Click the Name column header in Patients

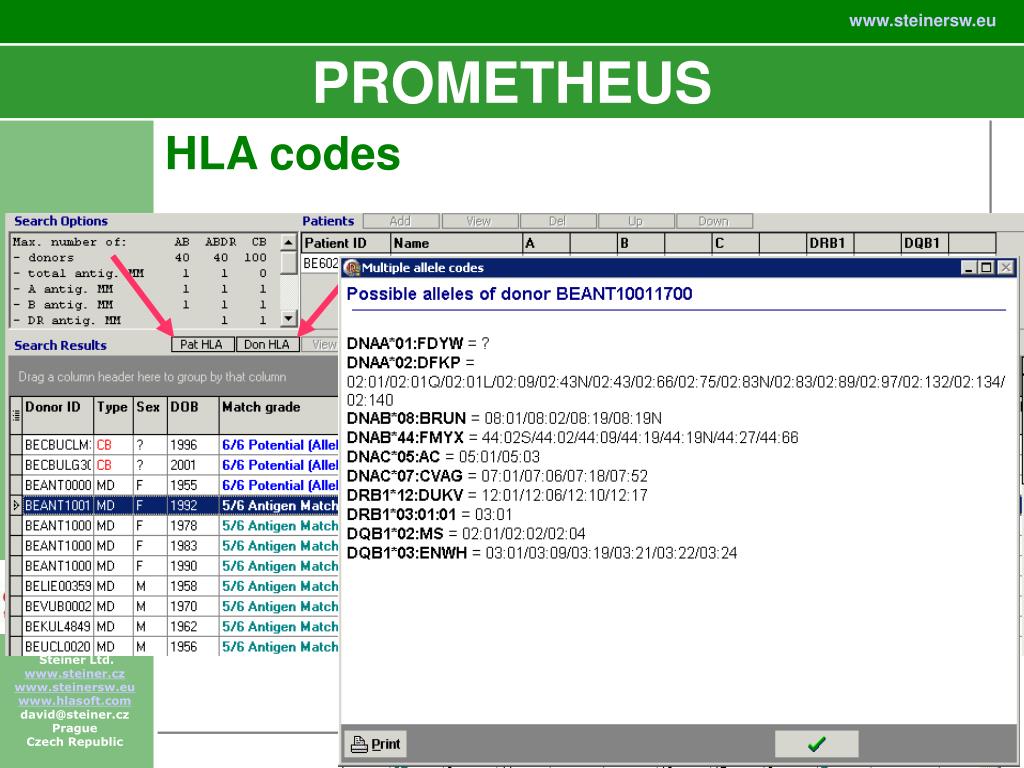[456, 243]
